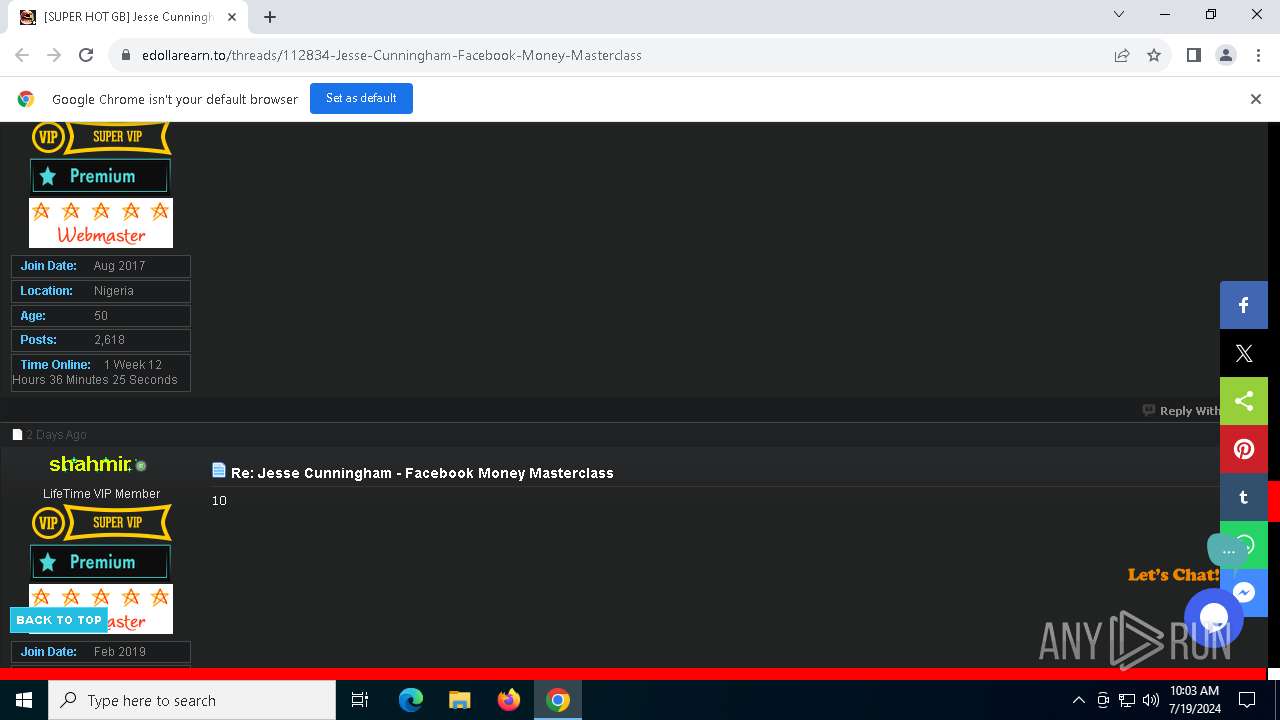Image resolution: width=1280 pixels, height=720 pixels.
Task: Open new browser tab
Action: (x=270, y=17)
